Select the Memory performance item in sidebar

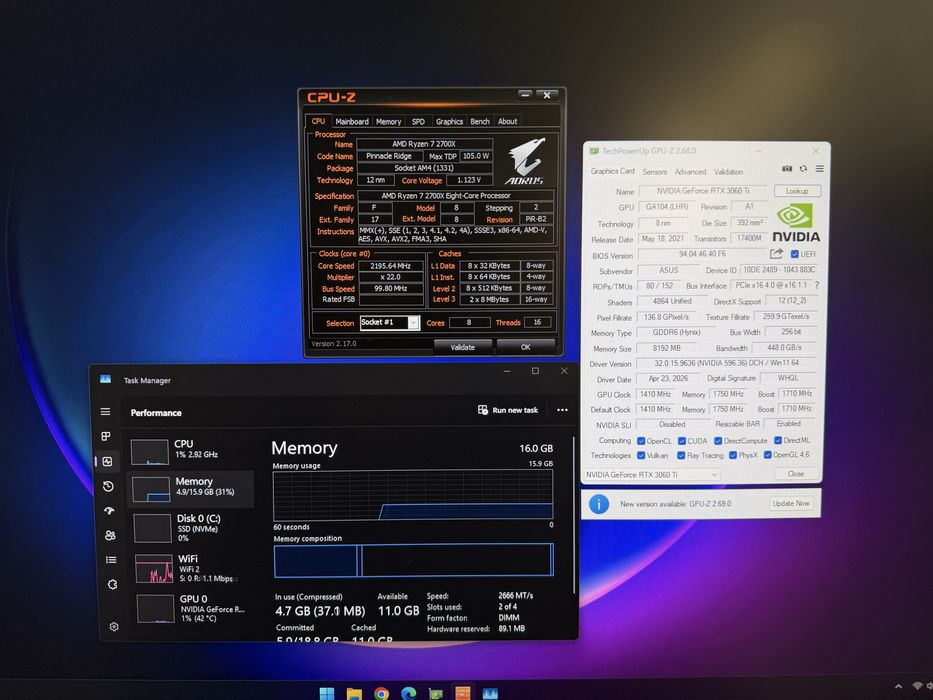click(x=190, y=489)
